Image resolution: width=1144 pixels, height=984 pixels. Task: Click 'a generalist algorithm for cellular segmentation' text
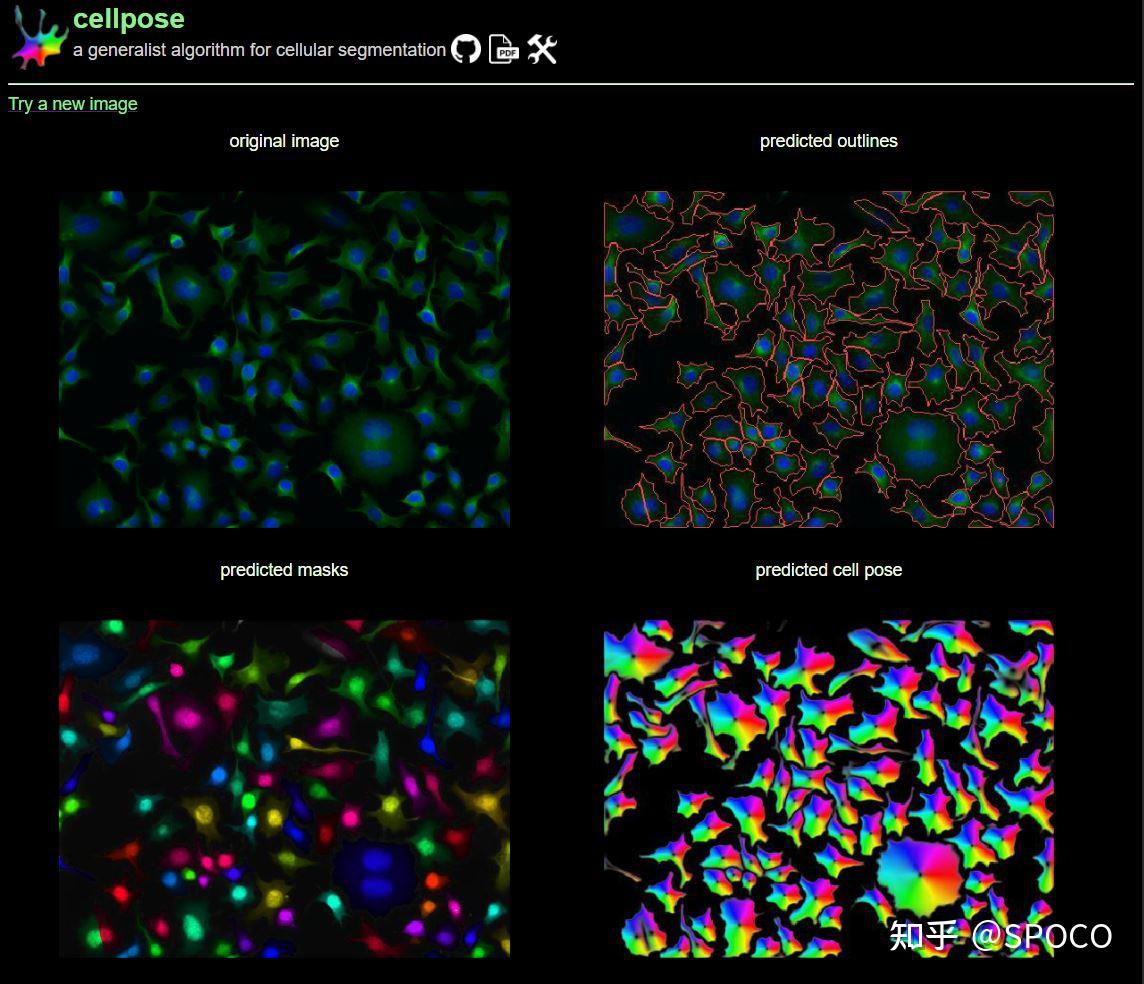pos(259,50)
